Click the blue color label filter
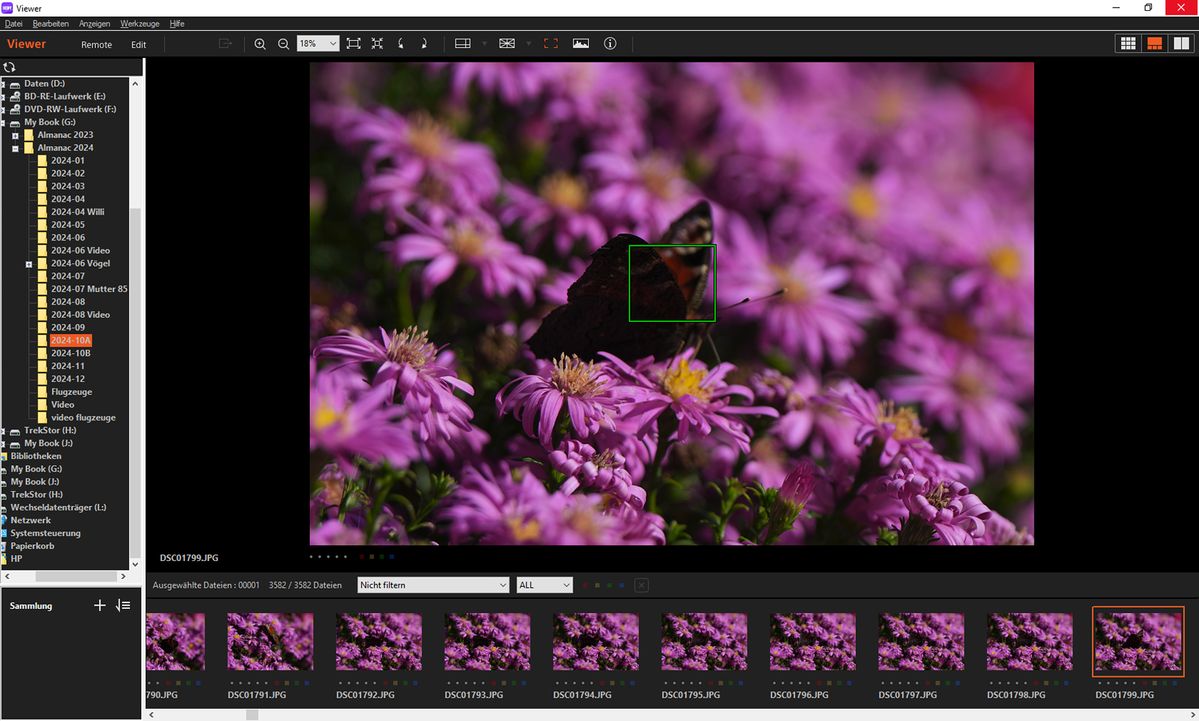Viewport: 1199px width, 721px height. (621, 585)
